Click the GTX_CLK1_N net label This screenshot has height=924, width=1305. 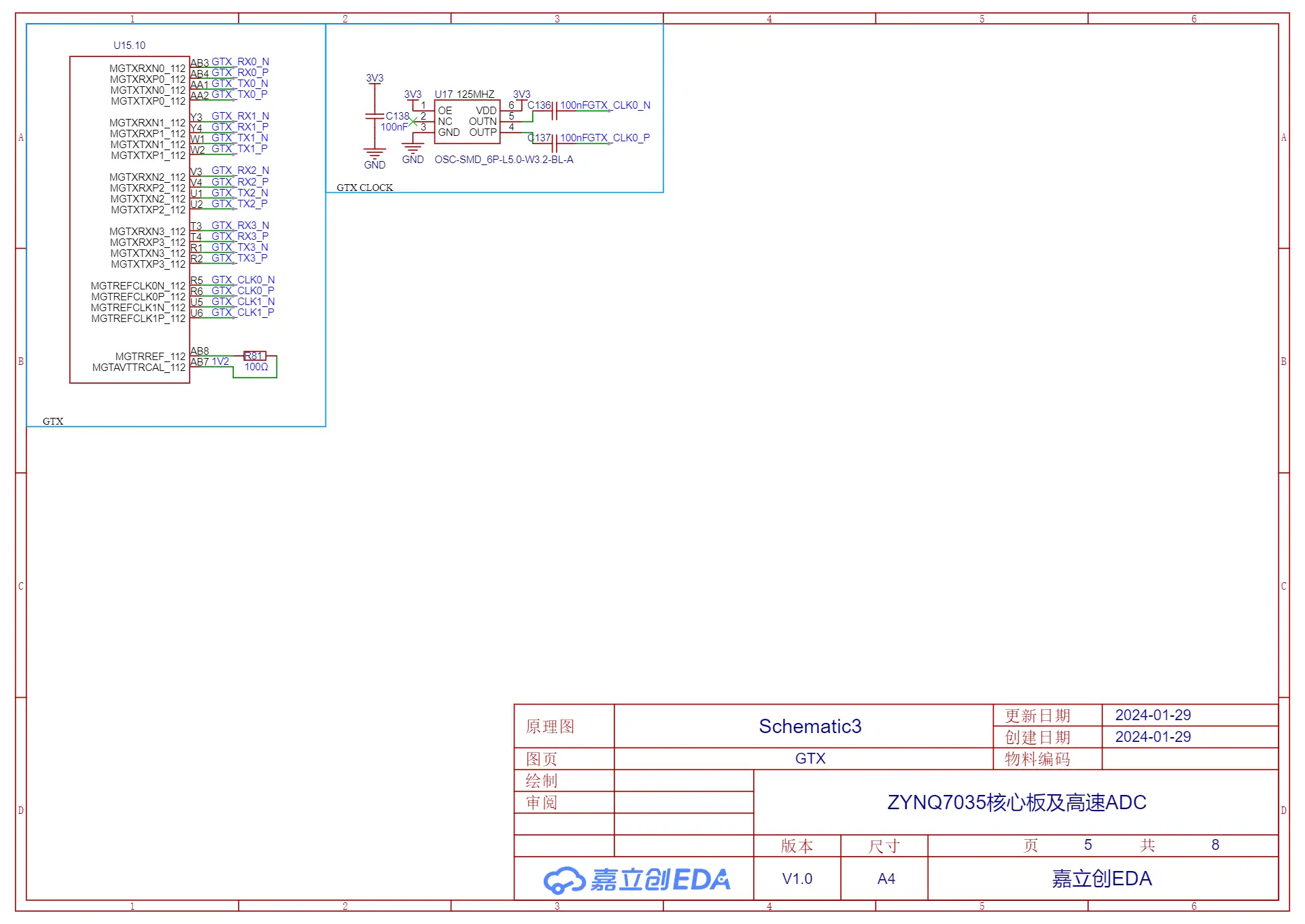point(243,302)
